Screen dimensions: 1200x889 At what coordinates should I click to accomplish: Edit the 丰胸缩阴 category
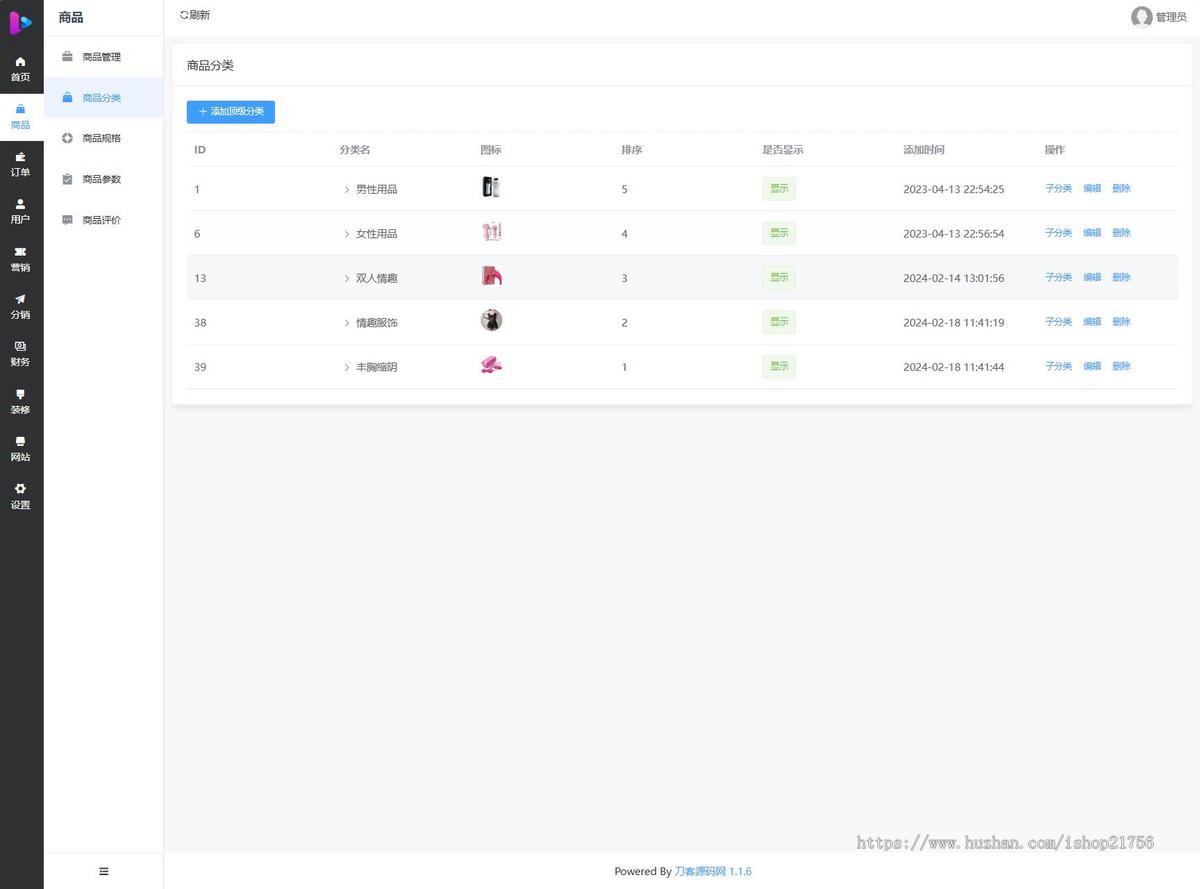point(1092,366)
